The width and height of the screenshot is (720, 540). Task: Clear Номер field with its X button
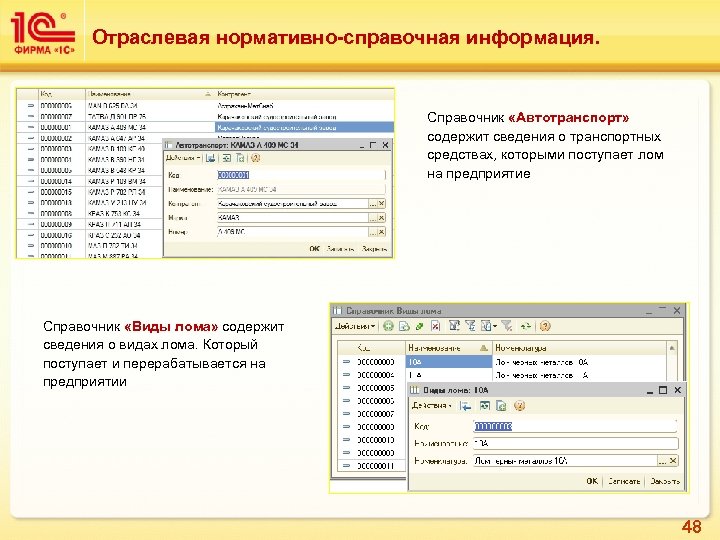tap(381, 232)
